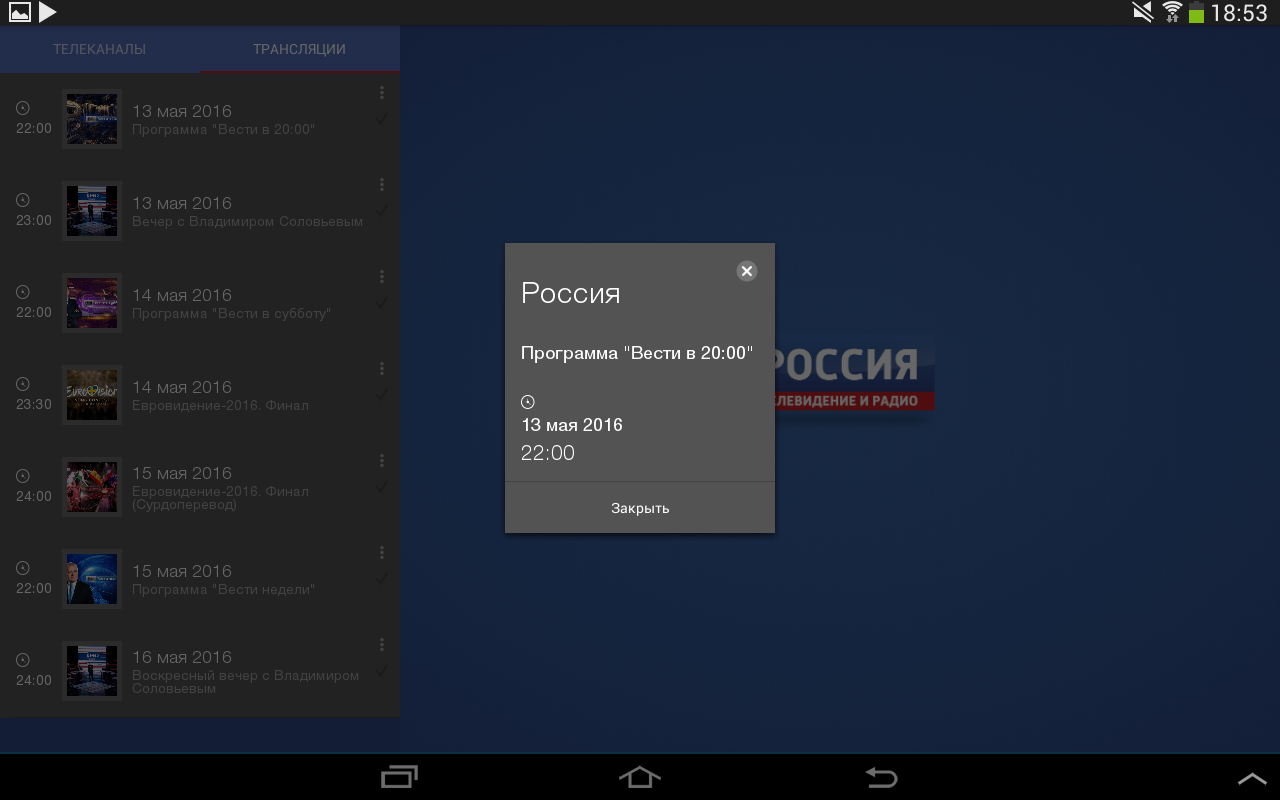The image size is (1280, 800).
Task: Open overflow menu for Евровидение-2016. Финал at 23:30
Action: click(x=382, y=368)
